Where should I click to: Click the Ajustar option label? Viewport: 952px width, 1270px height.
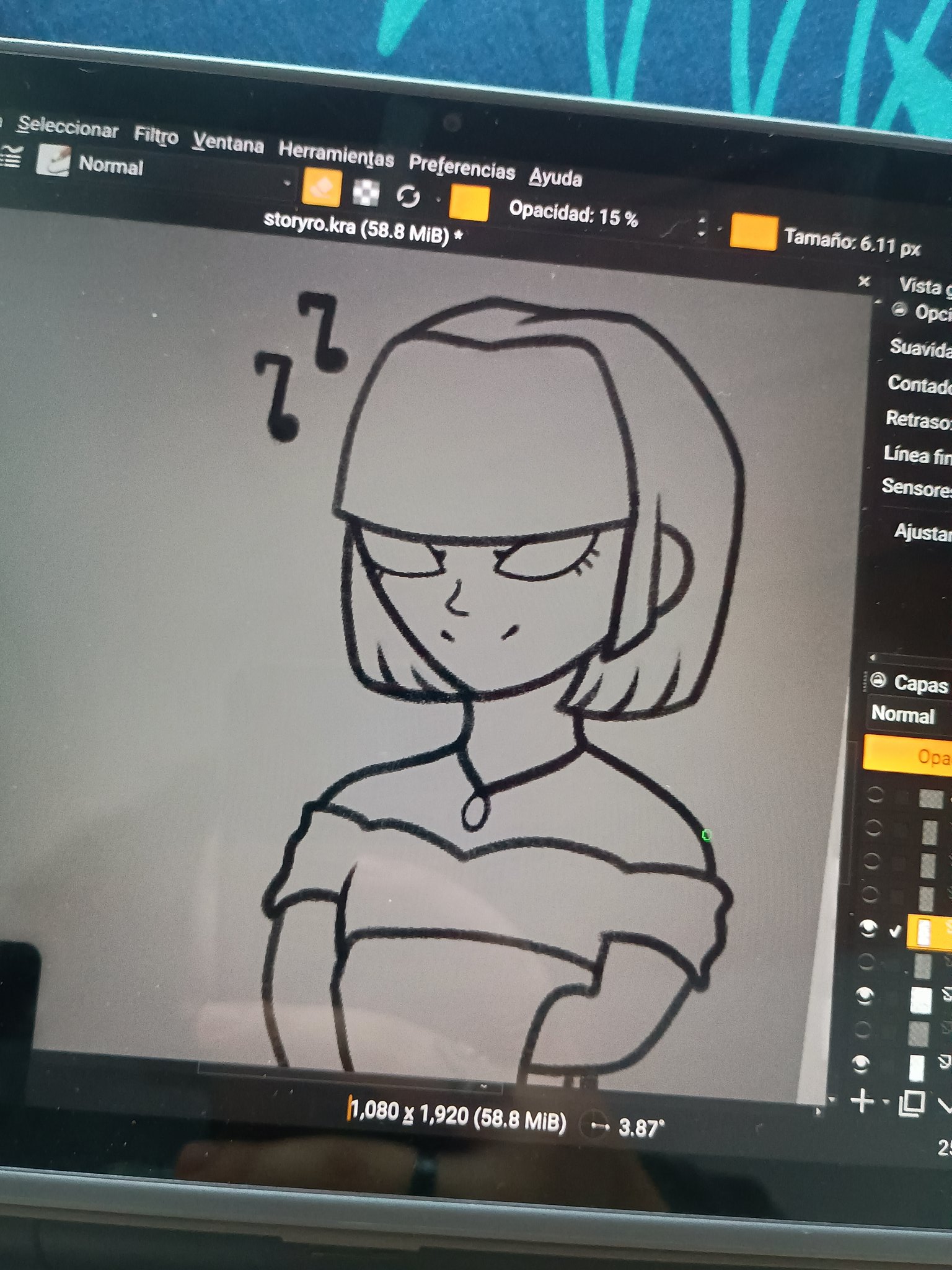(x=922, y=532)
